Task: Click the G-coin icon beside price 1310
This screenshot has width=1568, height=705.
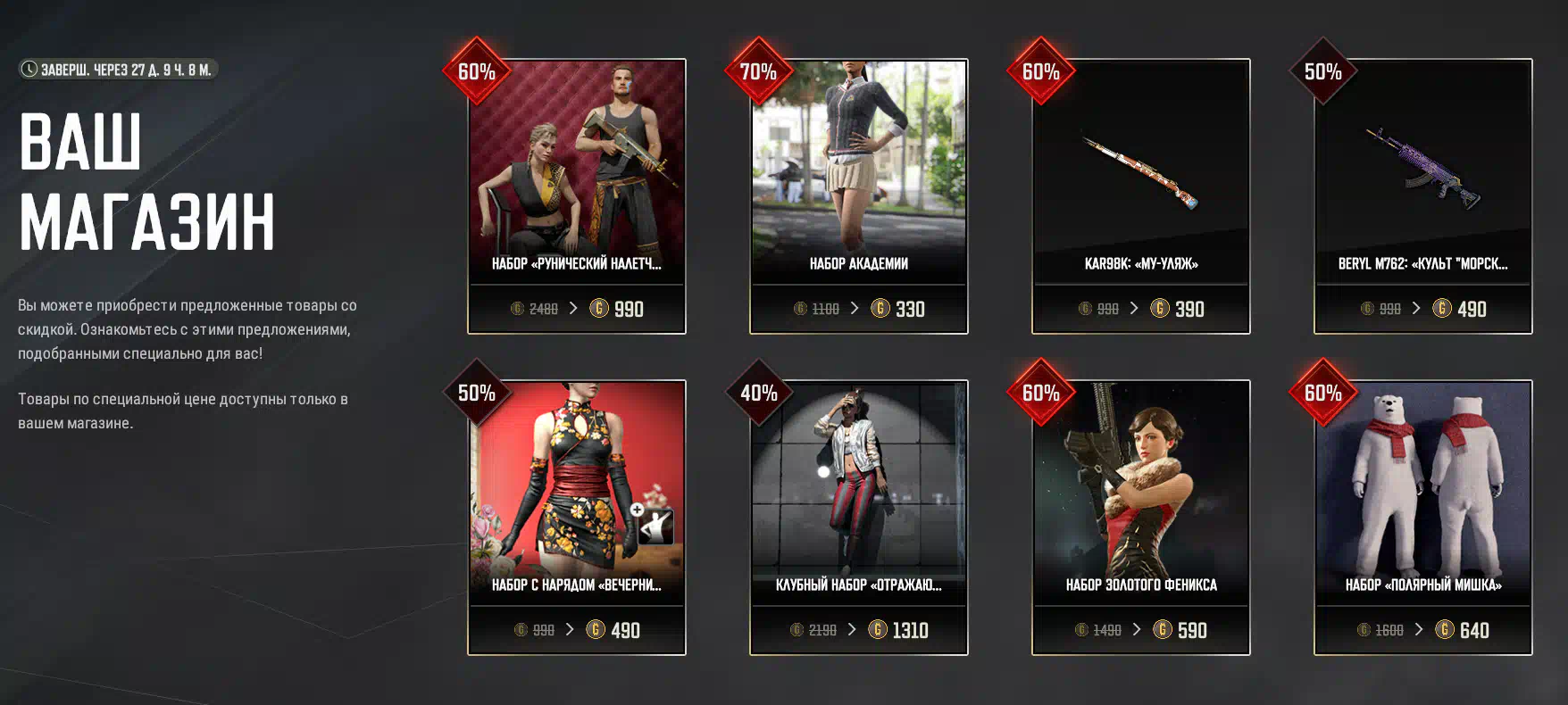Action: point(878,630)
